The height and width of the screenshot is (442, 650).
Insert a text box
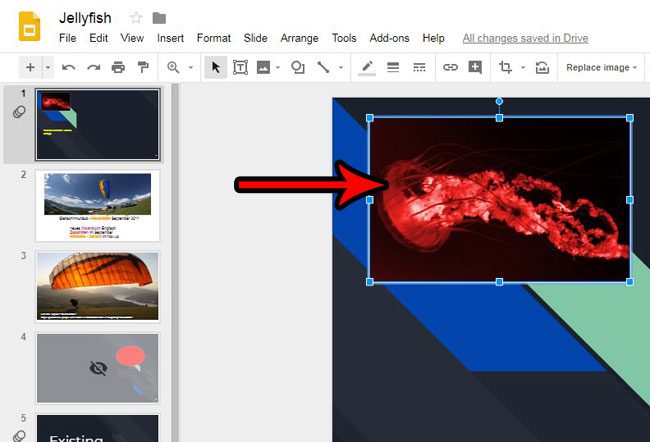pos(240,67)
